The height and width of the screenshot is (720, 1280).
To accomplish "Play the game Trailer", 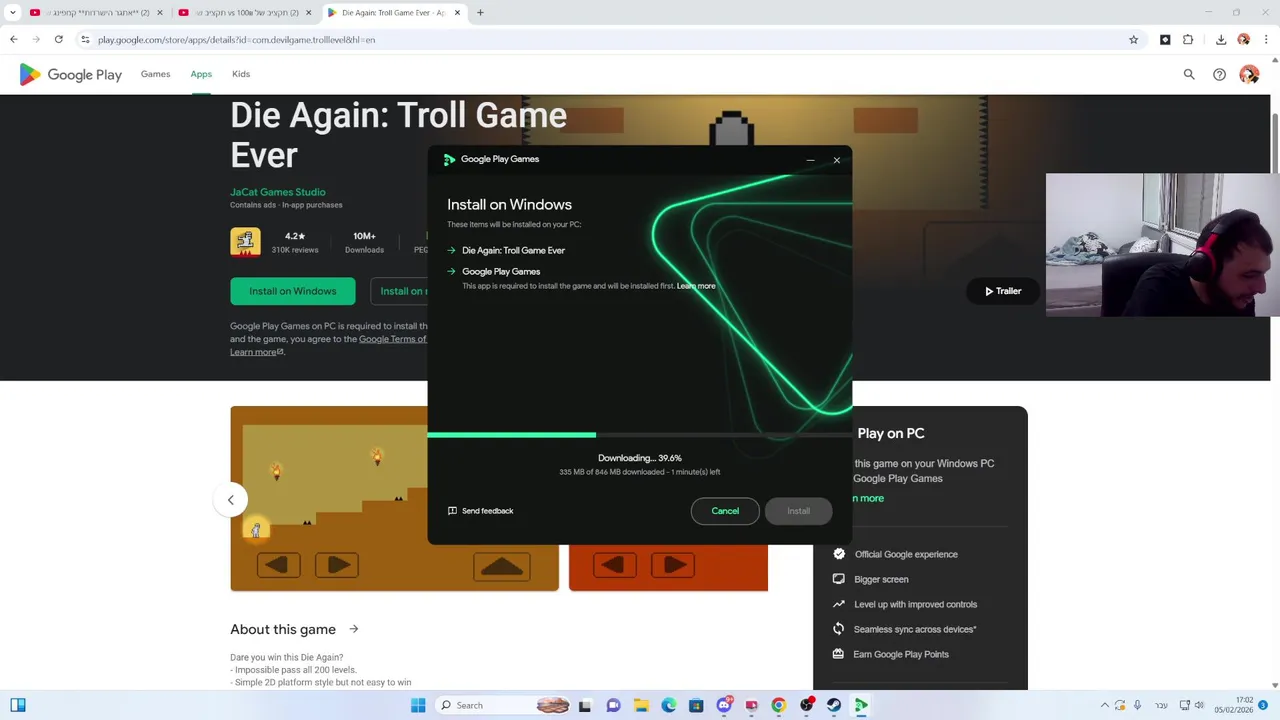I will point(1003,291).
